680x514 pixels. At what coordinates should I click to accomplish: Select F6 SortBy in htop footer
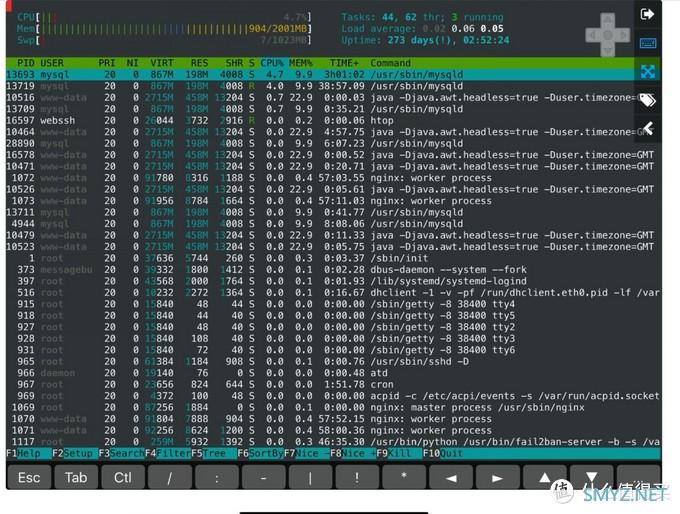[260, 453]
